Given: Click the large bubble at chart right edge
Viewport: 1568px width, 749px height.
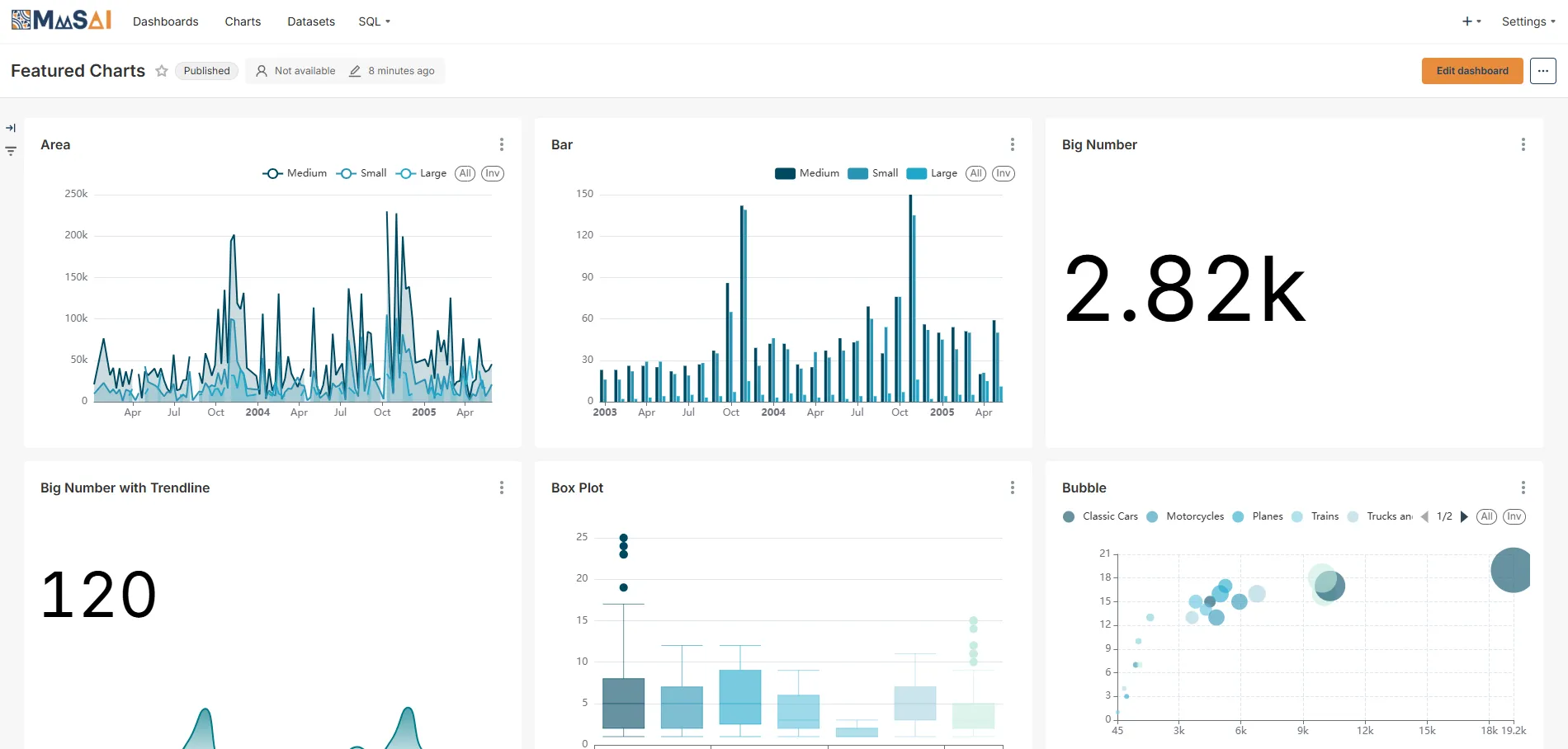Looking at the screenshot, I should [x=1511, y=570].
